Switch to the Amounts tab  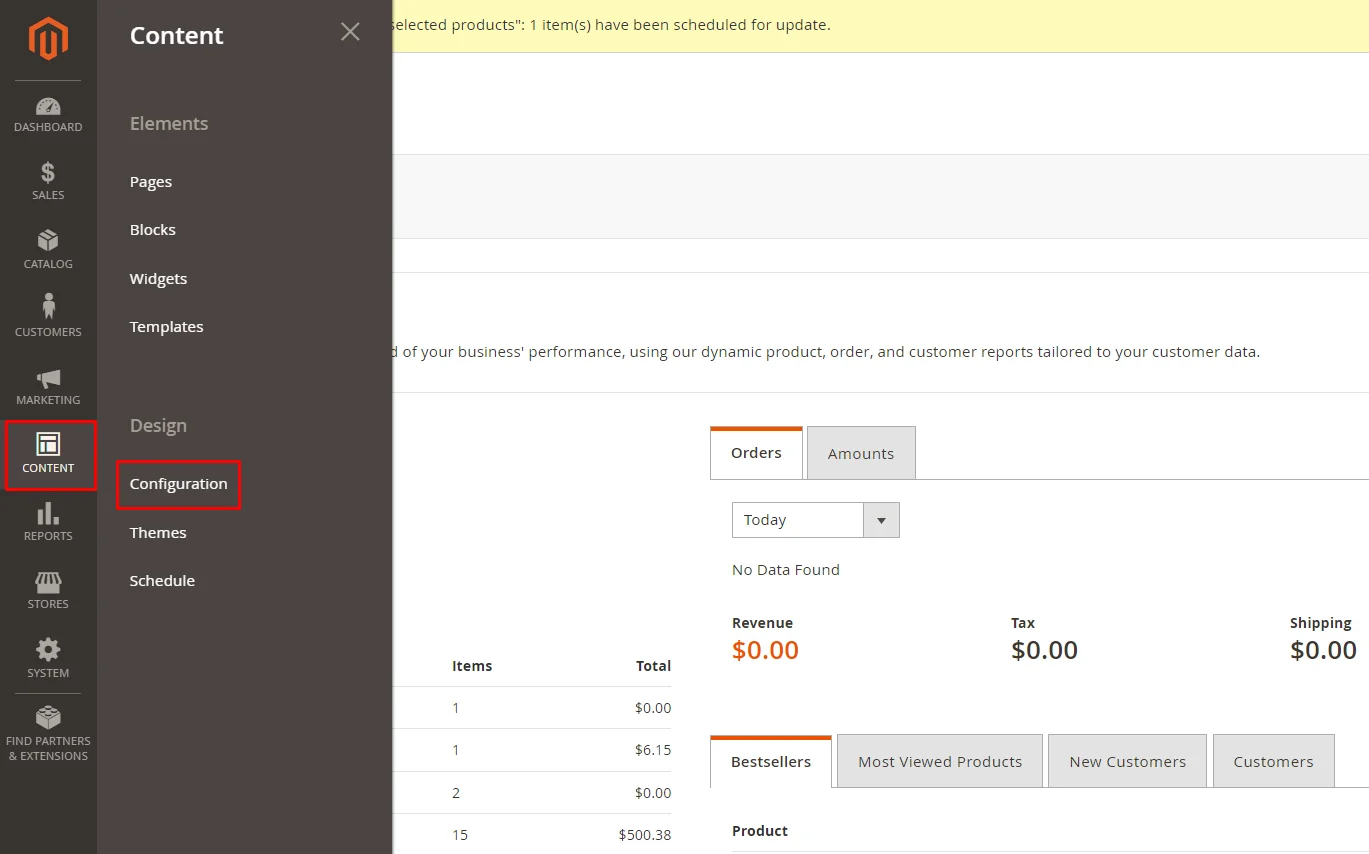860,452
